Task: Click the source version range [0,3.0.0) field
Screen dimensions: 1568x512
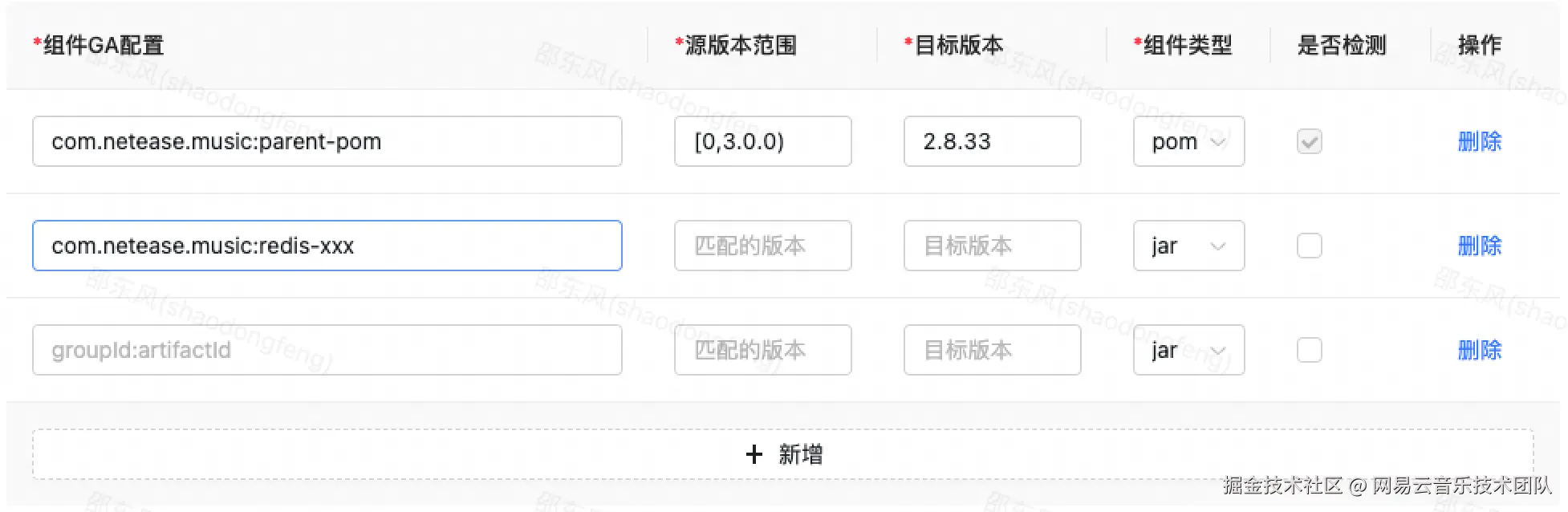Action: point(762,141)
